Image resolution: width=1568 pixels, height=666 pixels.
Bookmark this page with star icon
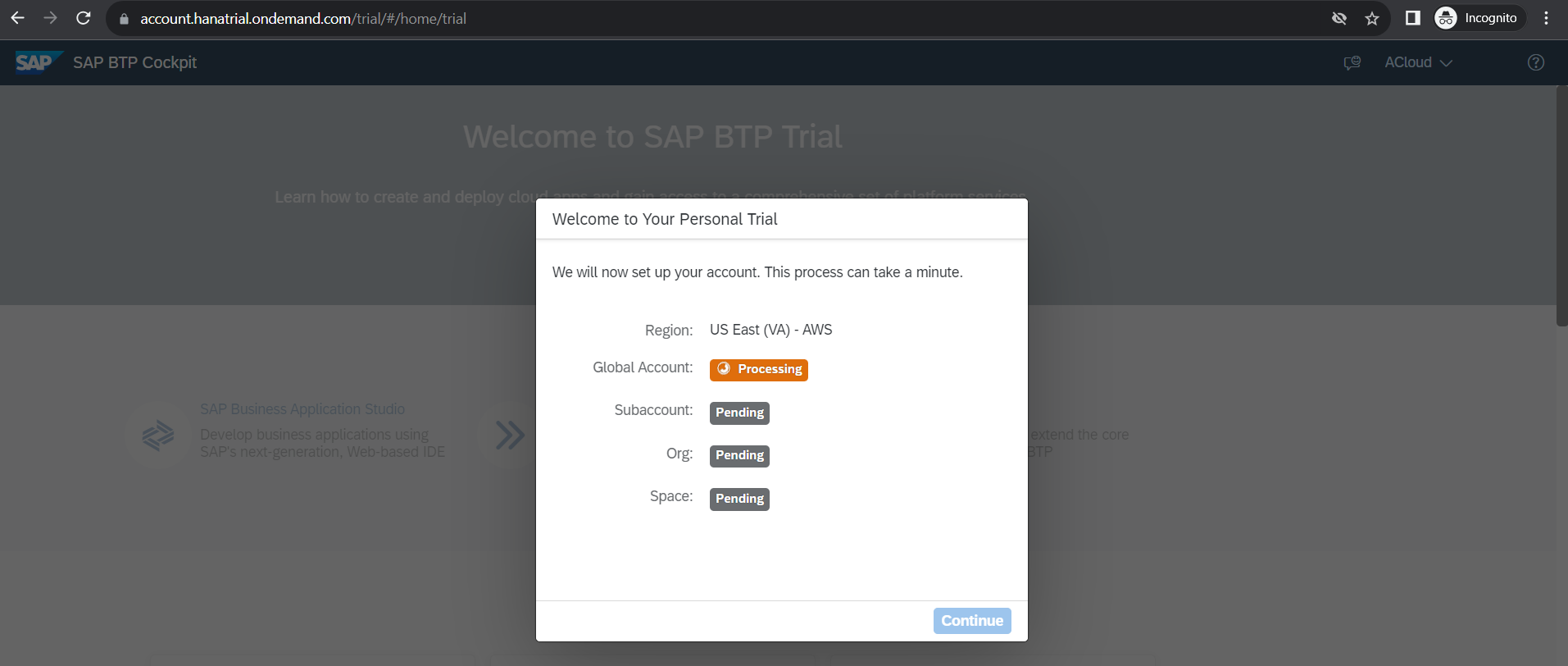point(1372,18)
